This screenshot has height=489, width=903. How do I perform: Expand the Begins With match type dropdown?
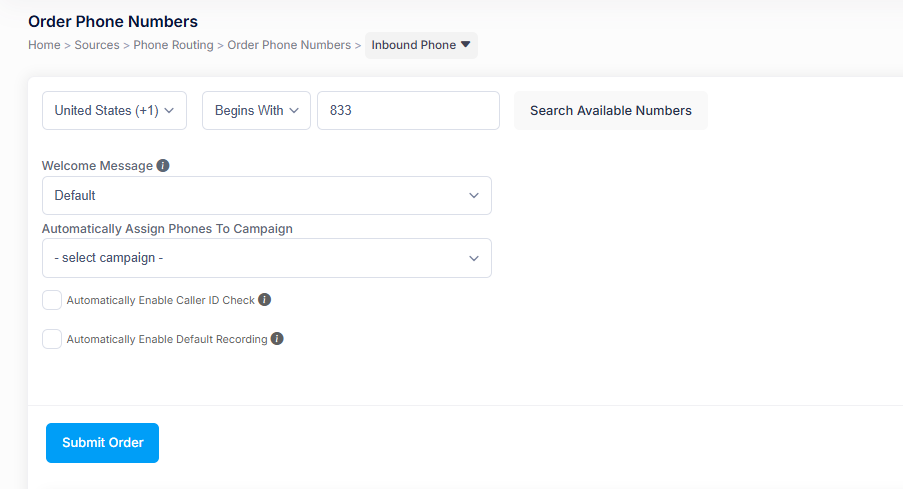[256, 111]
